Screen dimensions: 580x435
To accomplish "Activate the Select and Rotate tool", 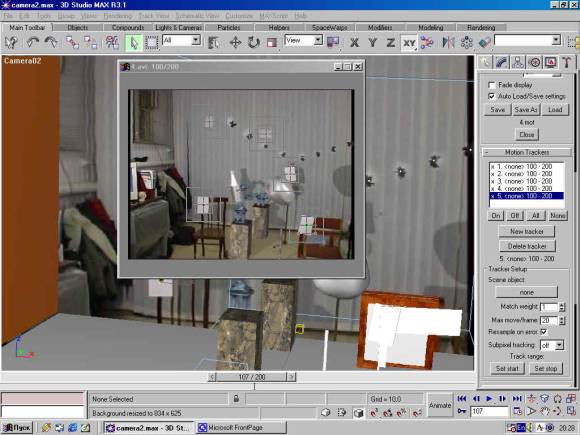I will click(x=253, y=43).
